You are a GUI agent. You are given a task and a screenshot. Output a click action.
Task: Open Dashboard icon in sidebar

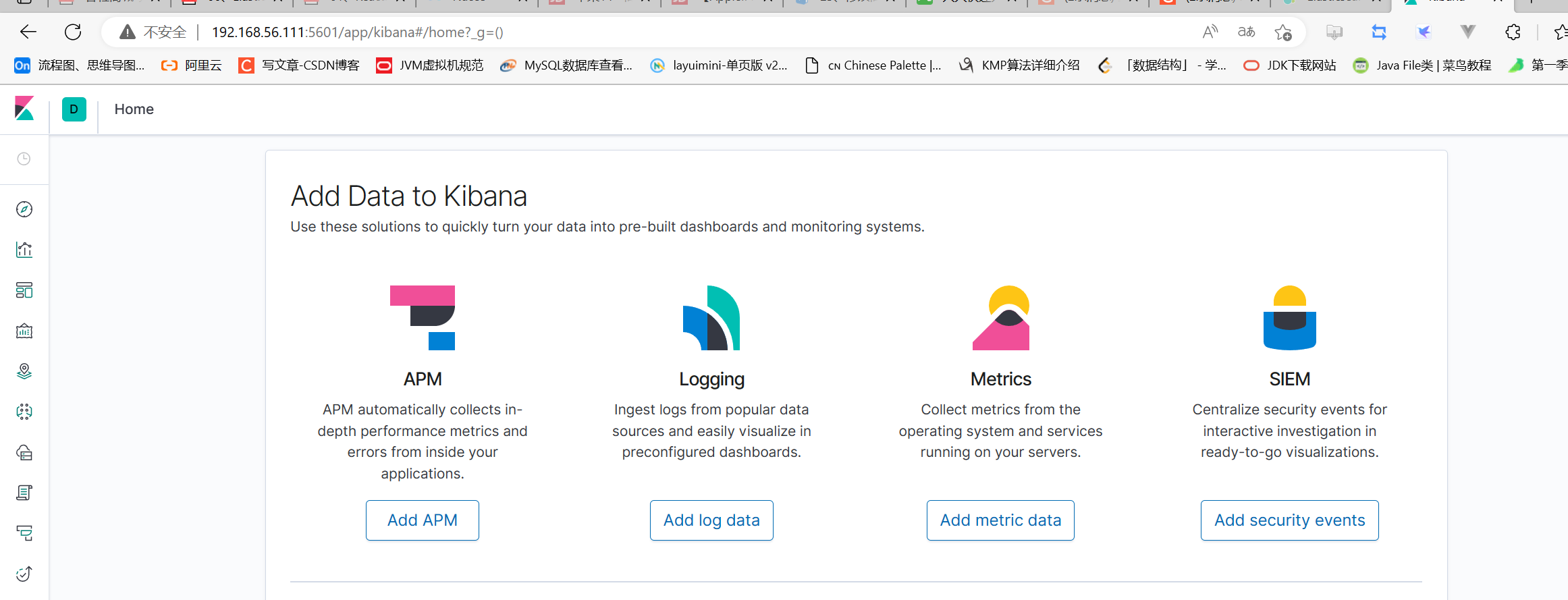pyautogui.click(x=24, y=290)
